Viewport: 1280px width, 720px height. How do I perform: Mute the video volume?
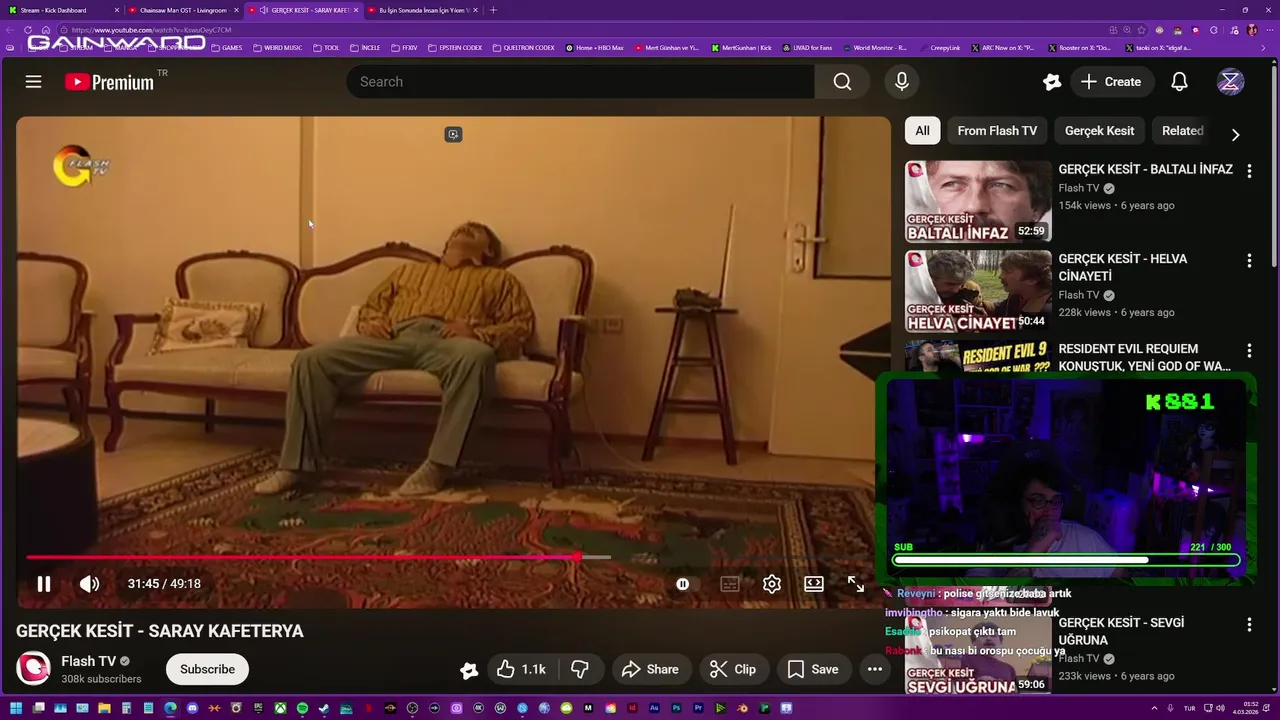(x=90, y=584)
